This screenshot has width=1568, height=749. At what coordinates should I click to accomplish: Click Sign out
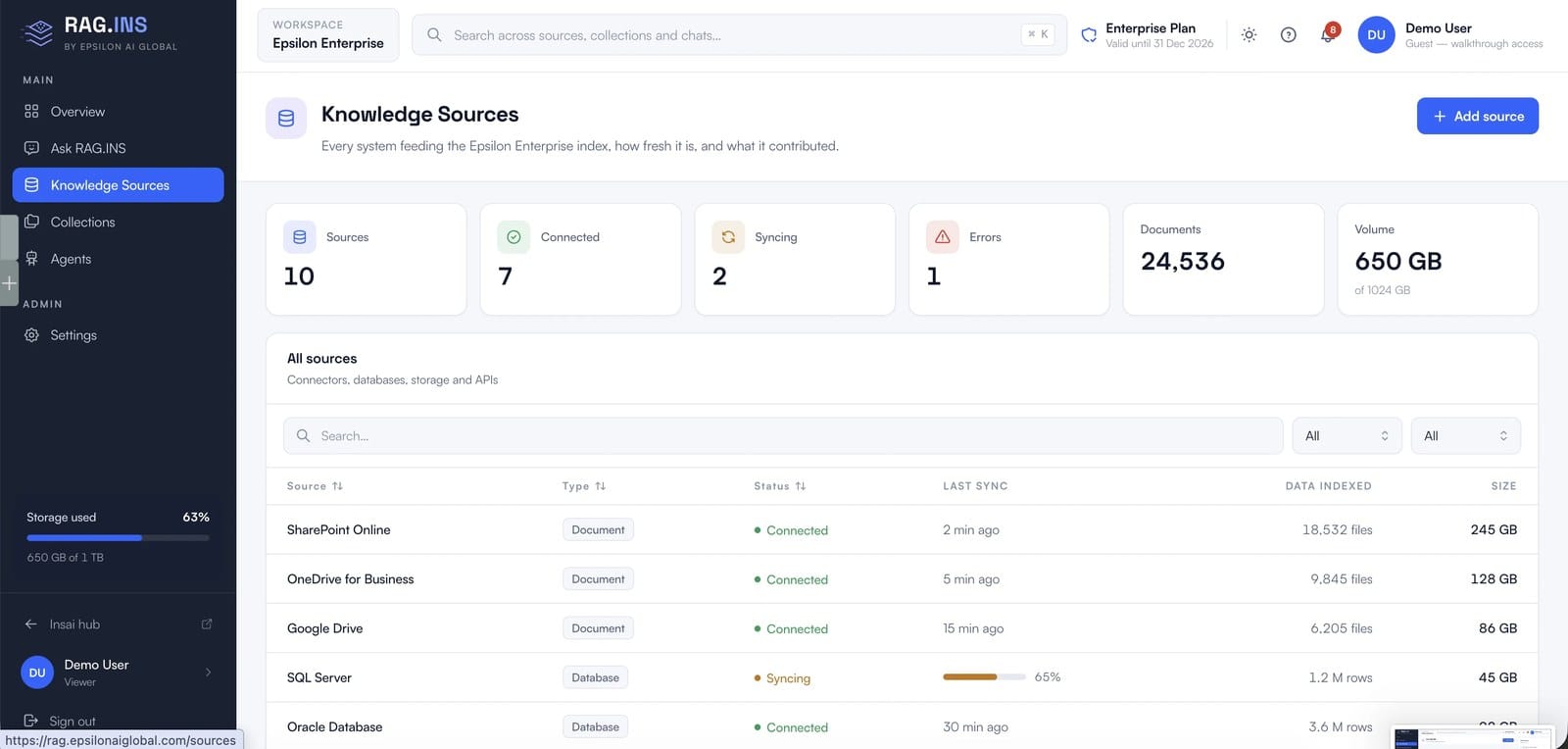coord(73,721)
